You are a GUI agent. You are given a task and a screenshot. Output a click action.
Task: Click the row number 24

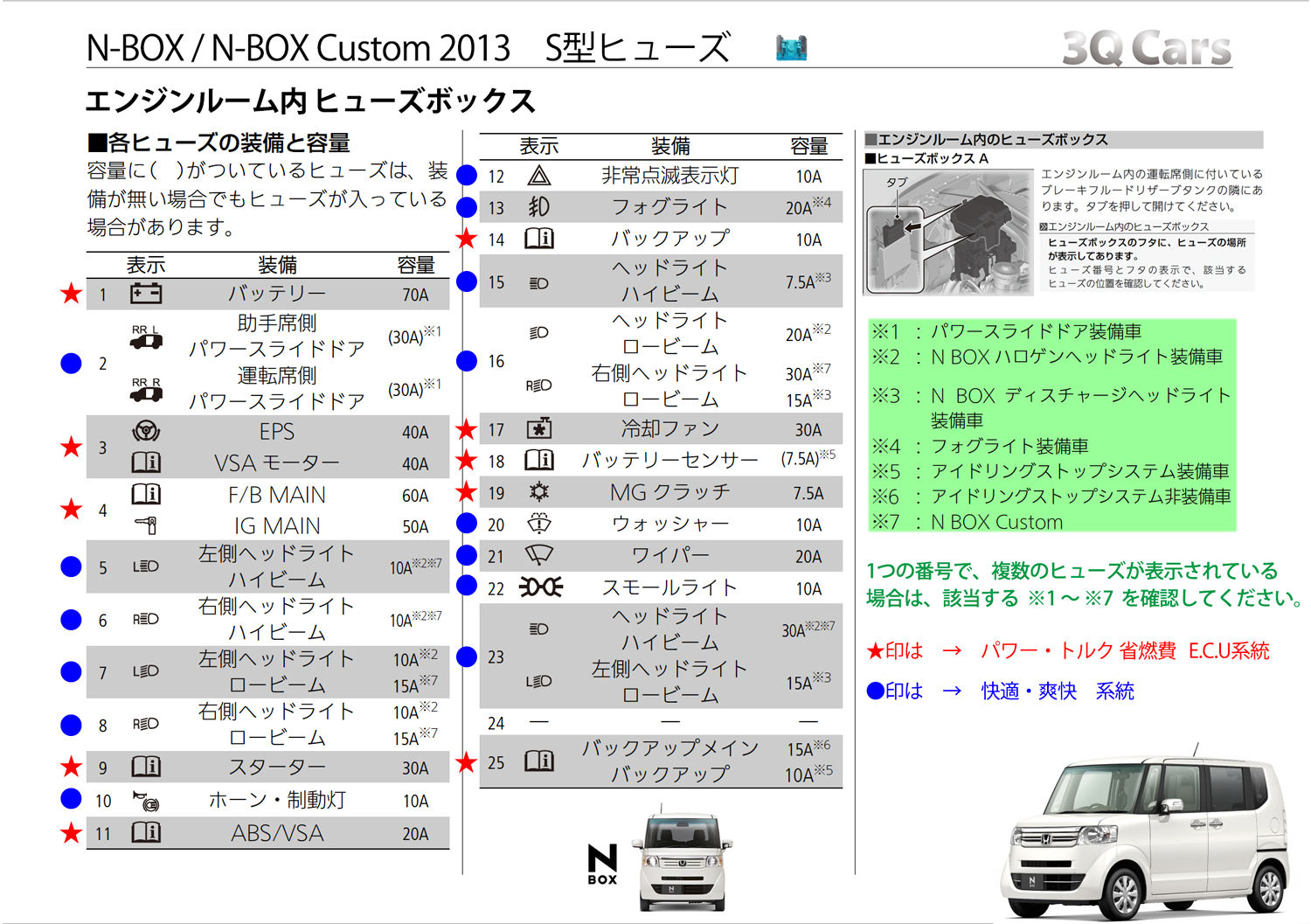(496, 723)
